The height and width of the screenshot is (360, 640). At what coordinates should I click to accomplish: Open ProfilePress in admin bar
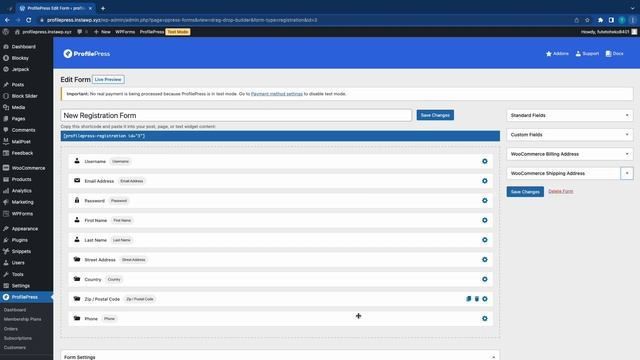click(152, 31)
